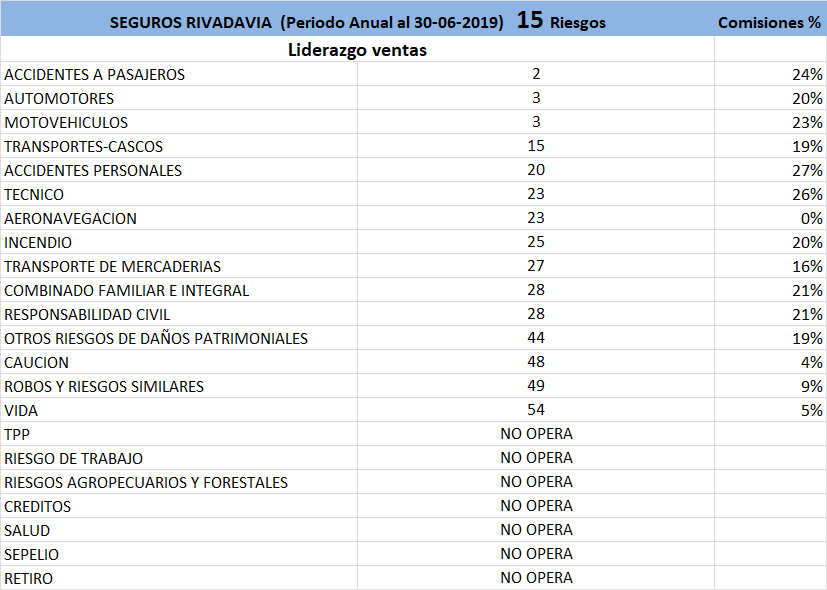The image size is (827, 590).
Task: Select 'RIESGOS AGROPECUARIOS Y FORESTALES' label
Action: coord(146,482)
